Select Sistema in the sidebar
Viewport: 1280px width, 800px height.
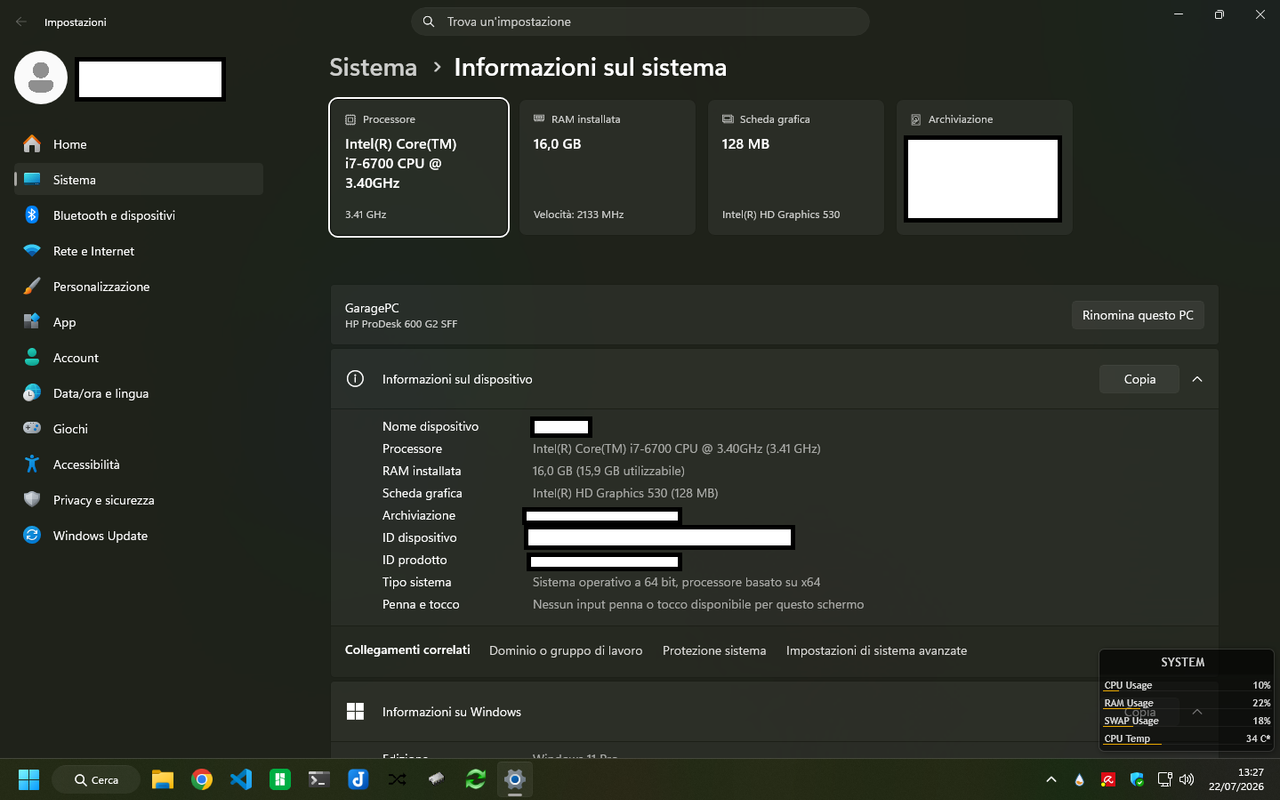click(x=139, y=180)
